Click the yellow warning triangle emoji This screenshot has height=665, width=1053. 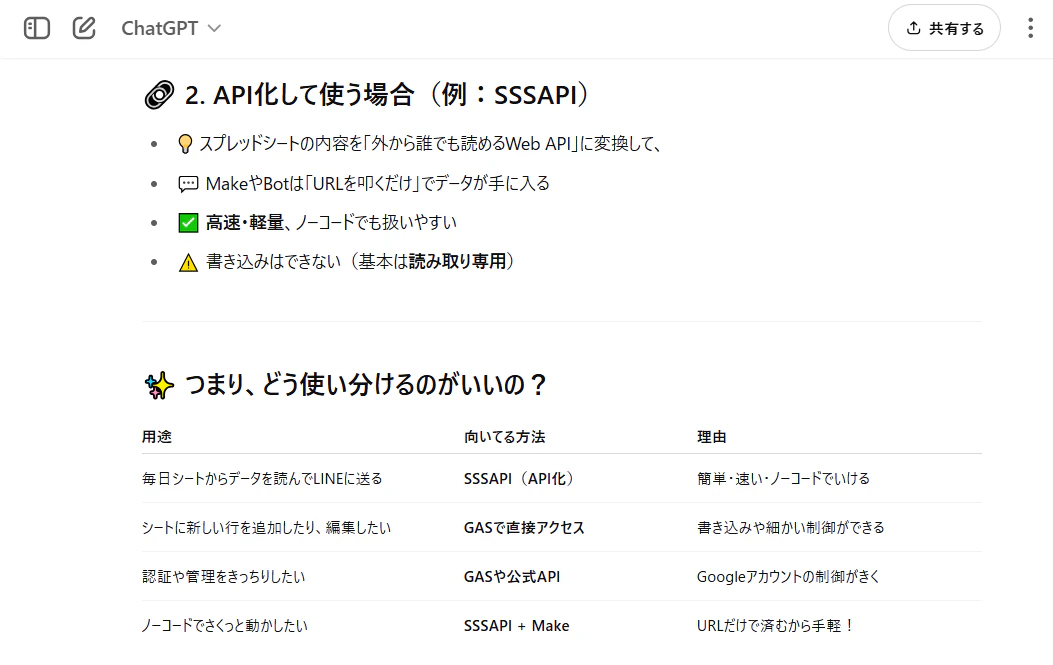click(x=188, y=262)
